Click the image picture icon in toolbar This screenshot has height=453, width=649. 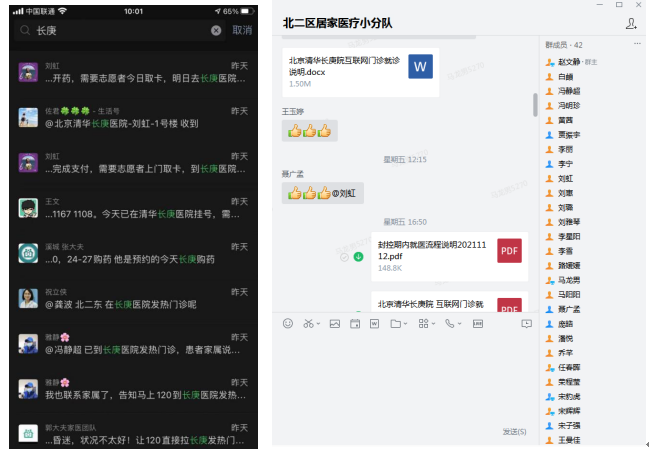(335, 324)
